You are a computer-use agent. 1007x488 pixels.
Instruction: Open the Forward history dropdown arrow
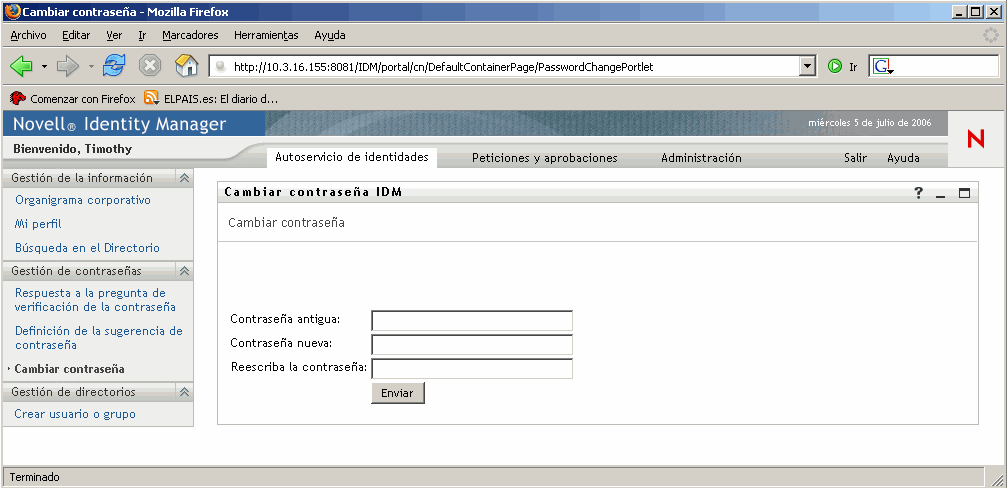pyautogui.click(x=91, y=66)
